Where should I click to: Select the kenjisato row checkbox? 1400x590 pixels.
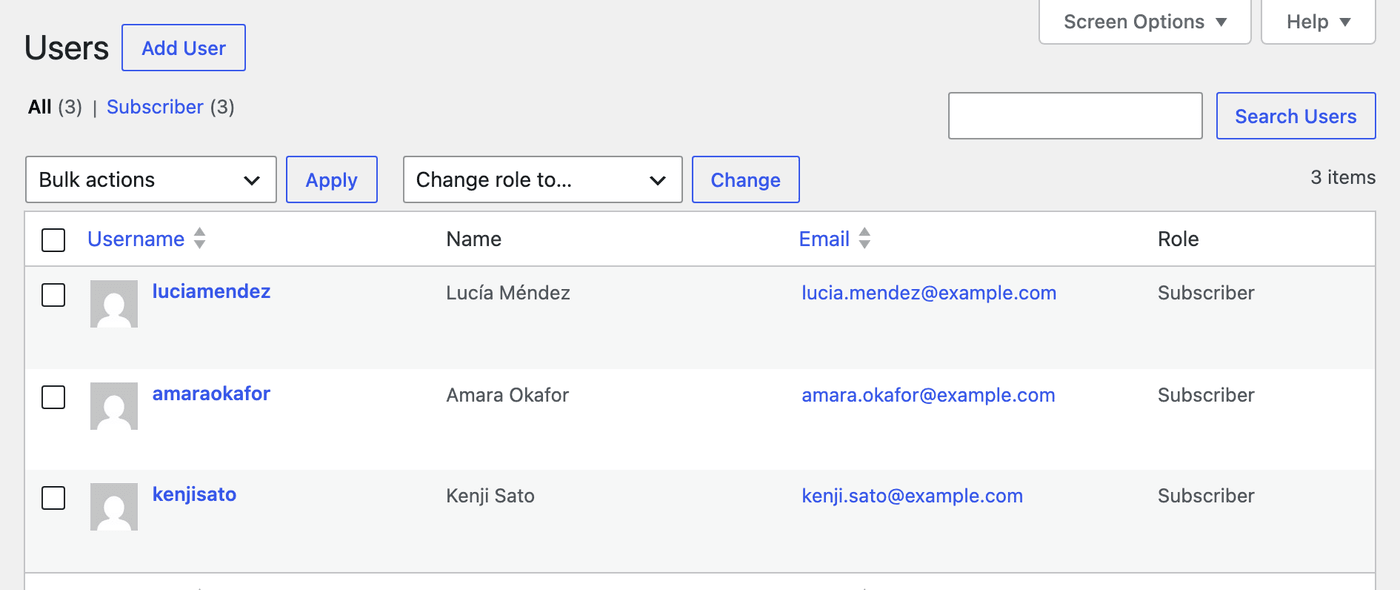point(53,498)
